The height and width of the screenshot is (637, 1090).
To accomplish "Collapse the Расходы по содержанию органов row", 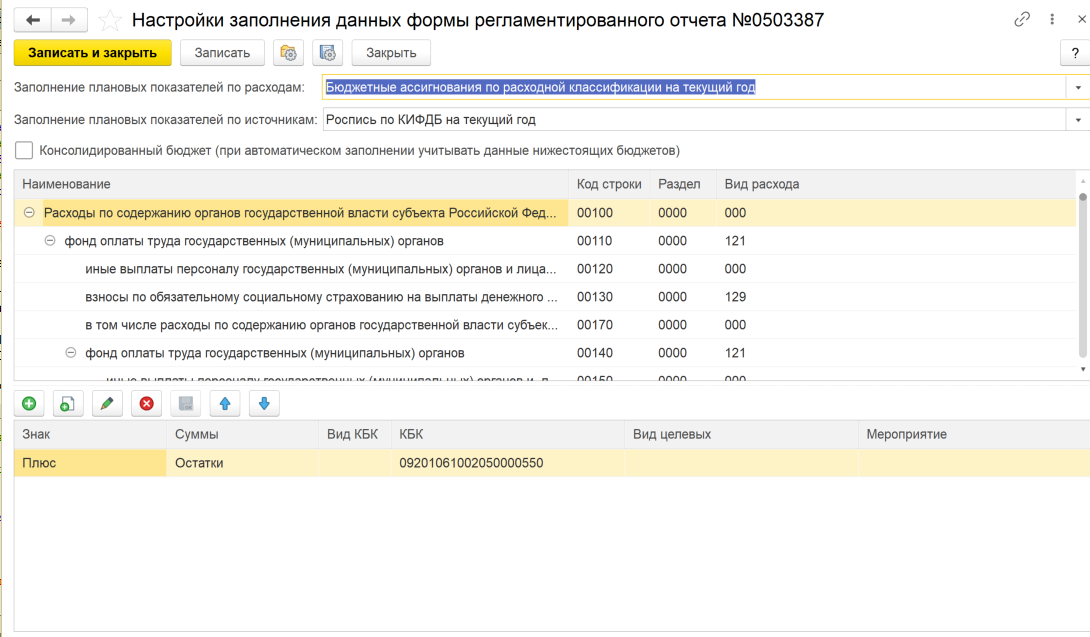I will coord(29,212).
